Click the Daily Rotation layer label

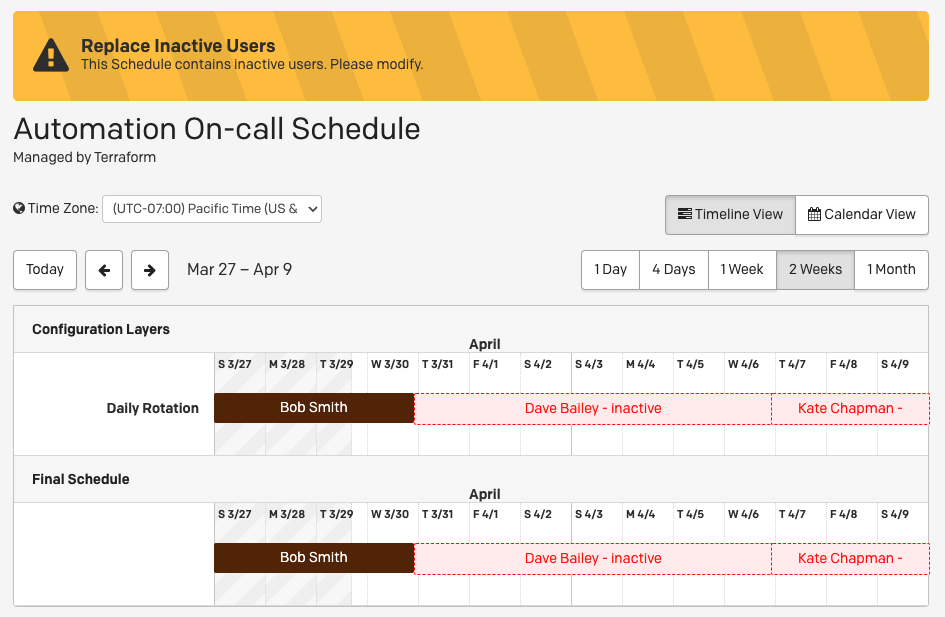[x=152, y=409]
